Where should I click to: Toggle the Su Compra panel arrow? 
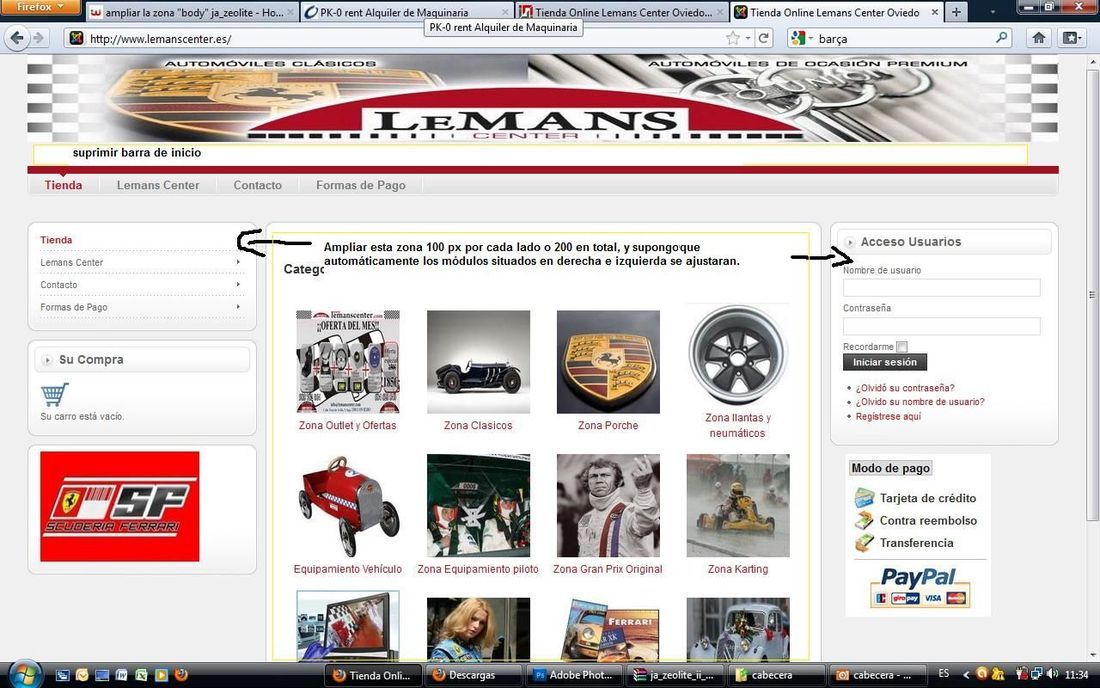point(47,360)
